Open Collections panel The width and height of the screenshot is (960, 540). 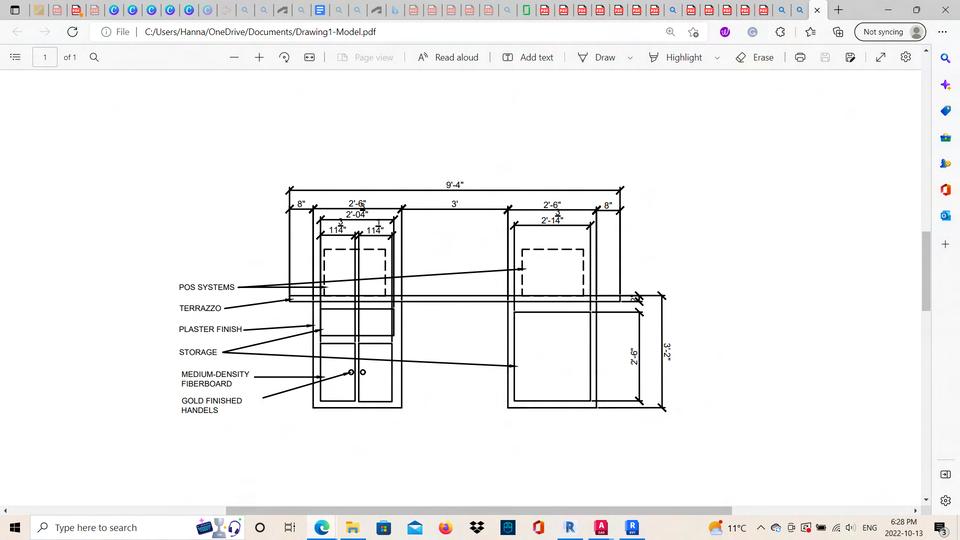click(838, 32)
